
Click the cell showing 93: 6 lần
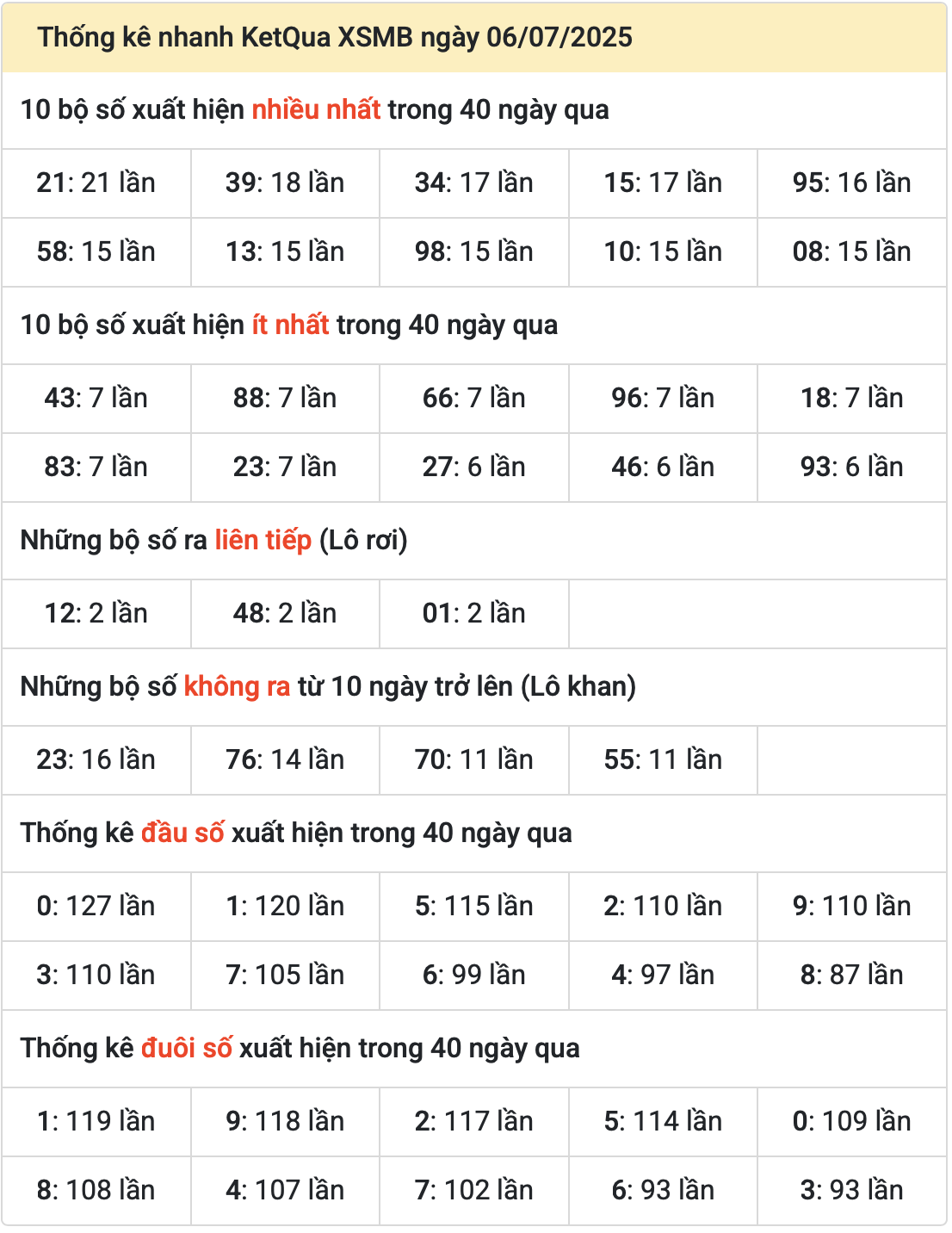[852, 468]
